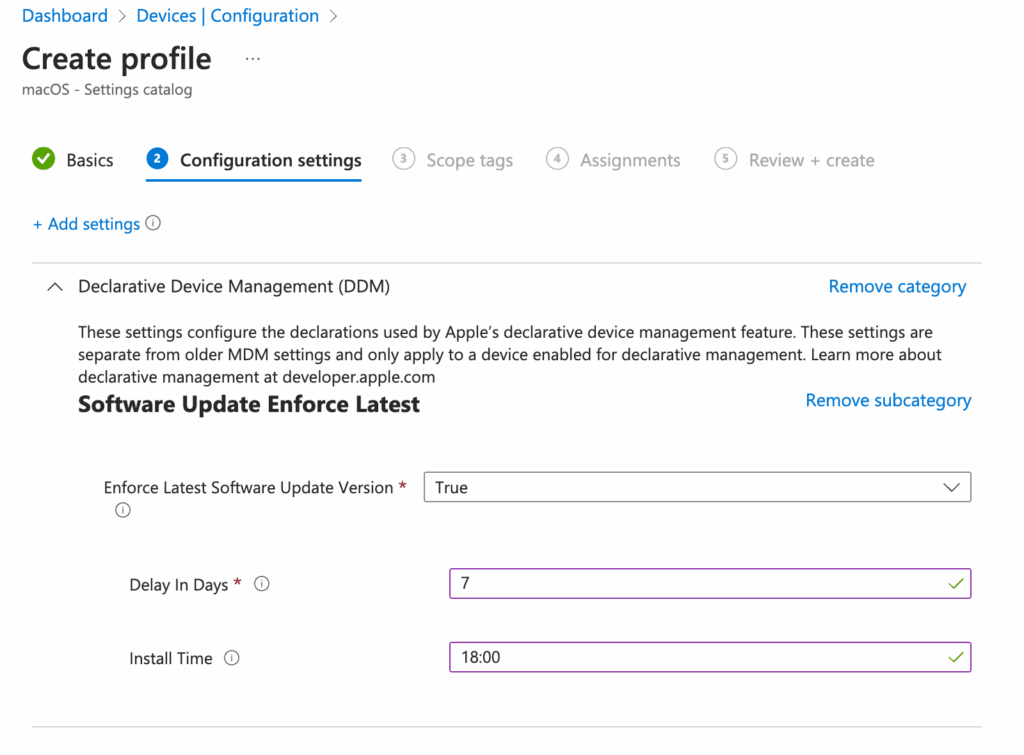Go back to the Basics step

[89, 160]
